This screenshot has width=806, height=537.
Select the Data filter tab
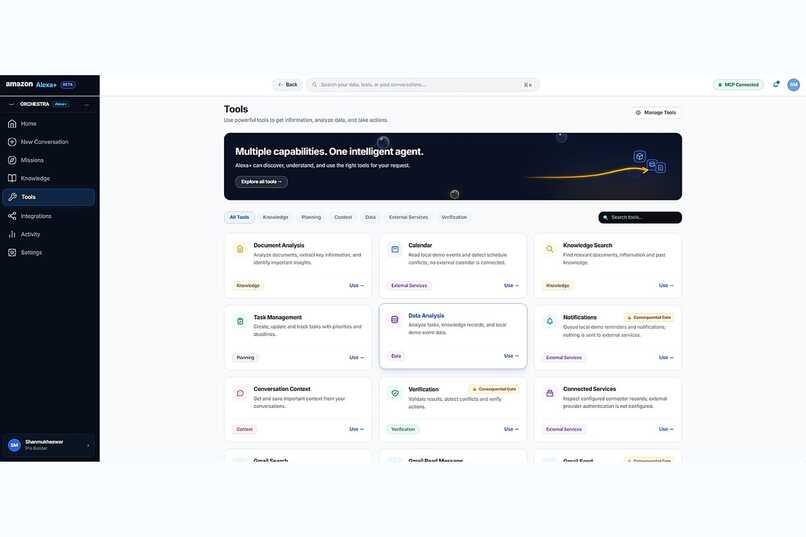(371, 217)
